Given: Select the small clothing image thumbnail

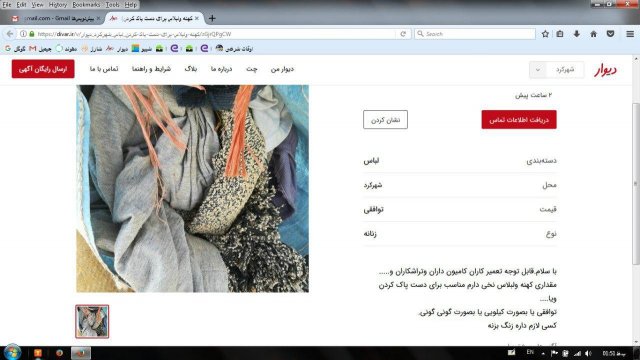Looking at the screenshot, I should [92, 321].
